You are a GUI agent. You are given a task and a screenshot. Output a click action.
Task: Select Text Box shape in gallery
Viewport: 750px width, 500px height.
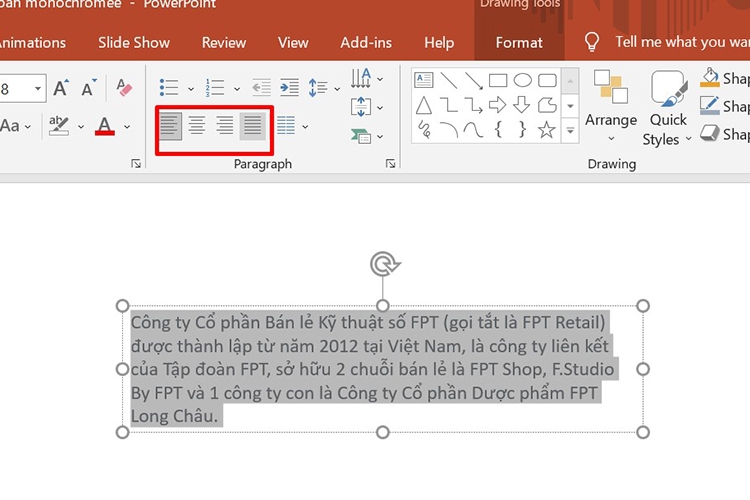click(x=424, y=80)
